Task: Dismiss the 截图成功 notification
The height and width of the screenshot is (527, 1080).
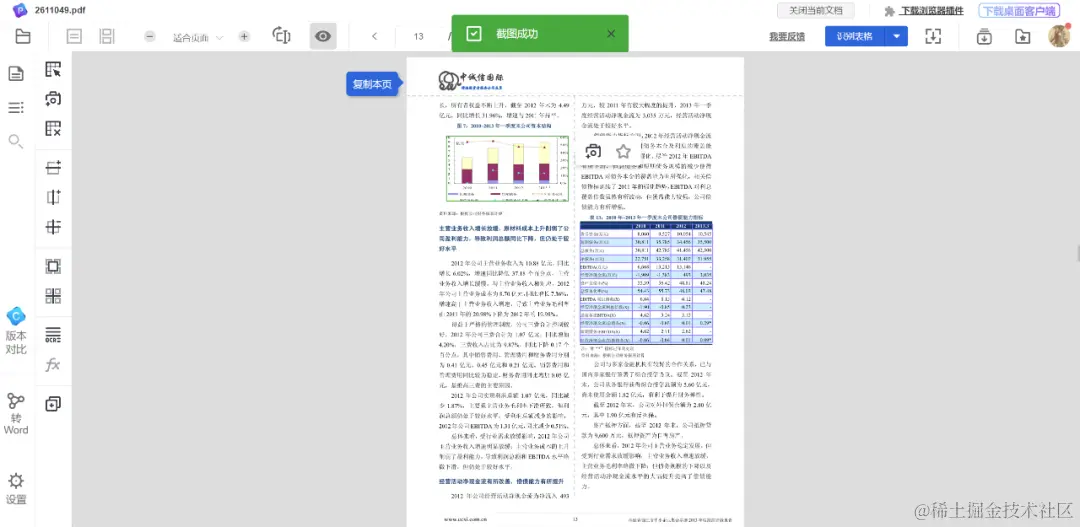Action: [x=611, y=34]
